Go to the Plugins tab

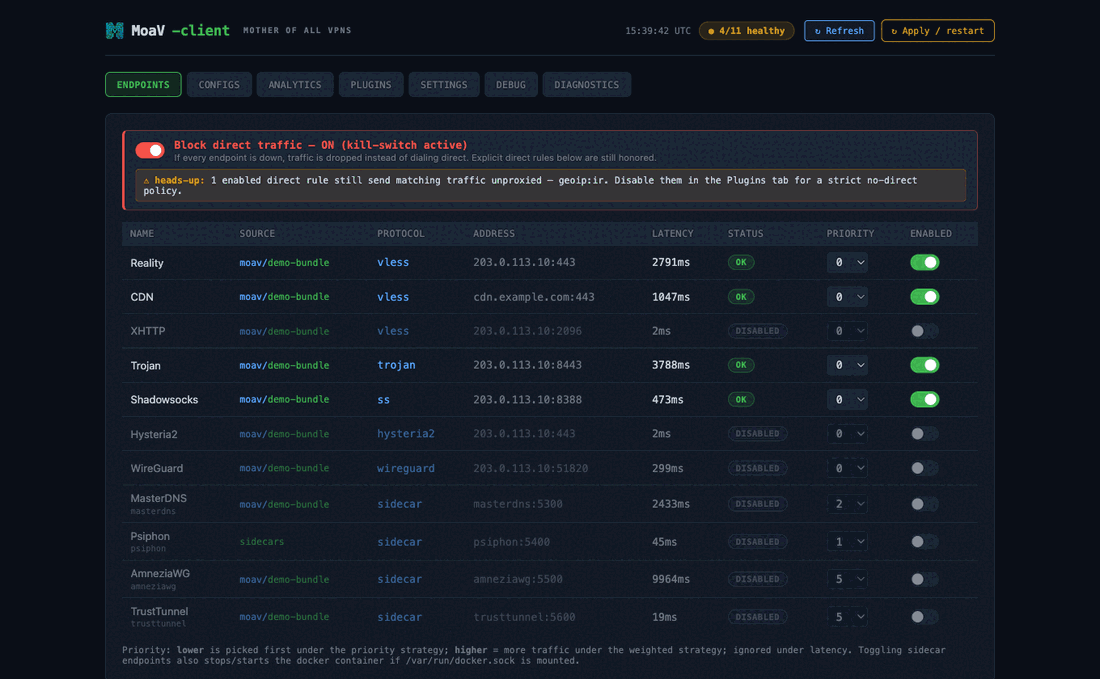pyautogui.click(x=370, y=84)
